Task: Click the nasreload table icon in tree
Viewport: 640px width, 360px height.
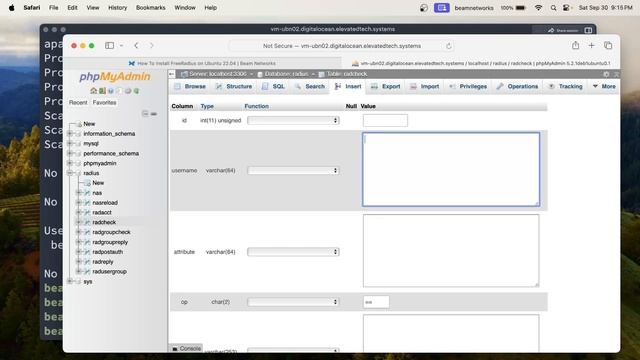Action: 87,202
